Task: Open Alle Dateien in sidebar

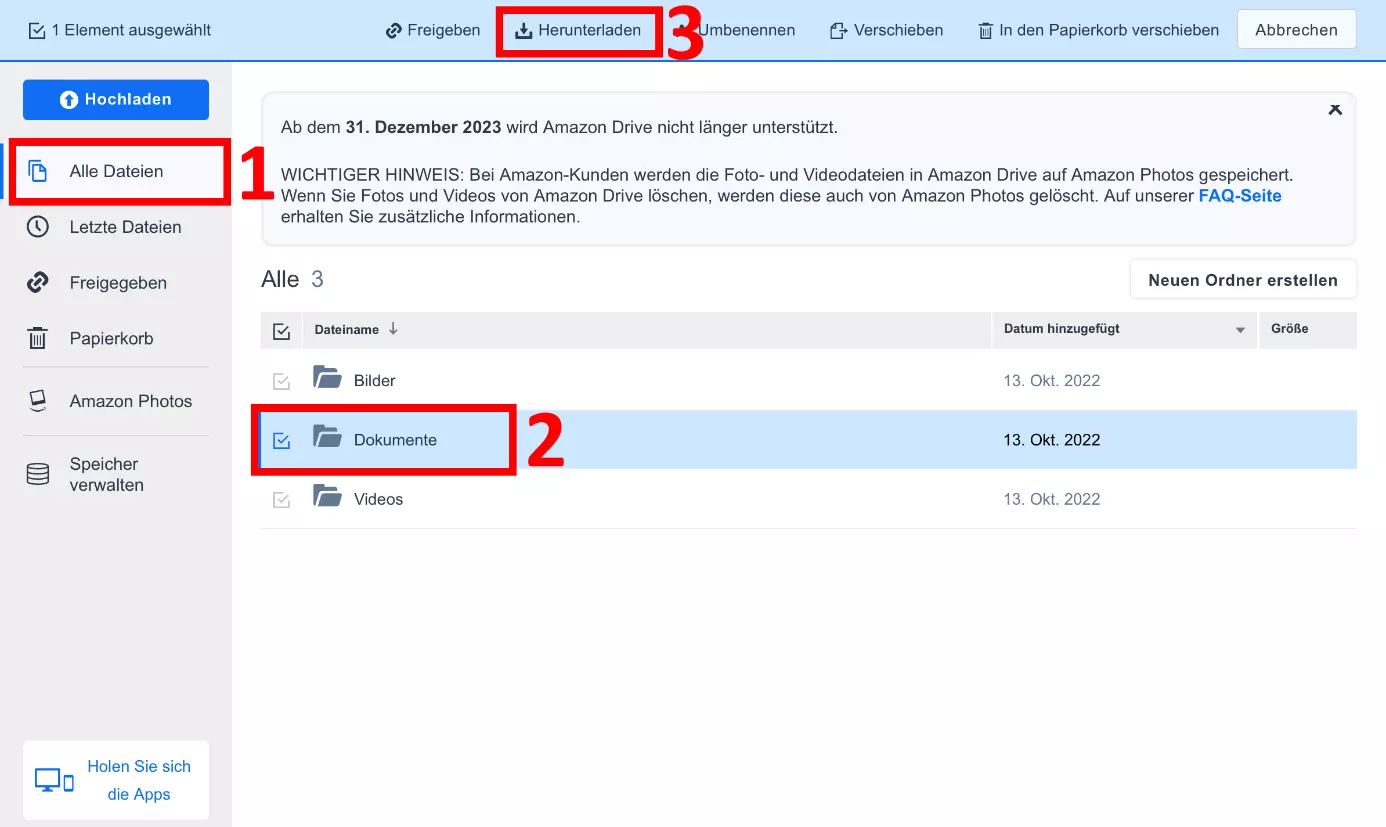Action: 116,171
